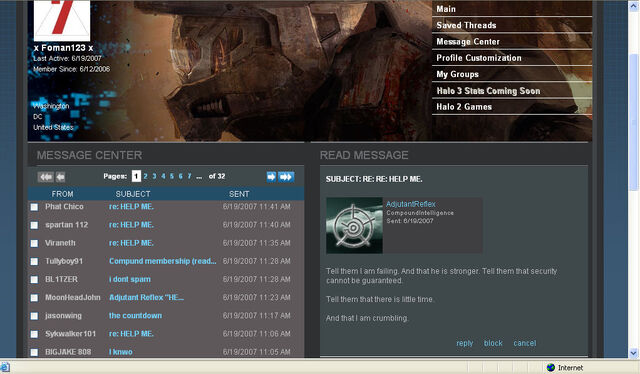640x374 pixels.
Task: Open Message Center in profile menu
Action: click(x=468, y=42)
